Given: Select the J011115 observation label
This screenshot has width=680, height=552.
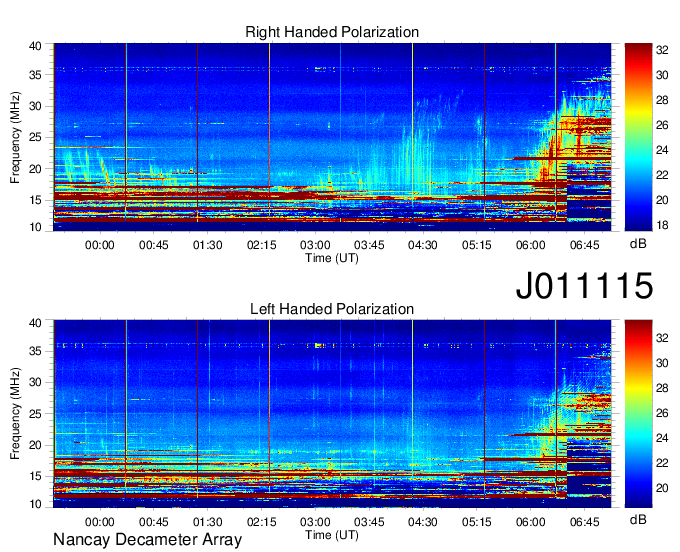Looking at the screenshot, I should (x=584, y=285).
